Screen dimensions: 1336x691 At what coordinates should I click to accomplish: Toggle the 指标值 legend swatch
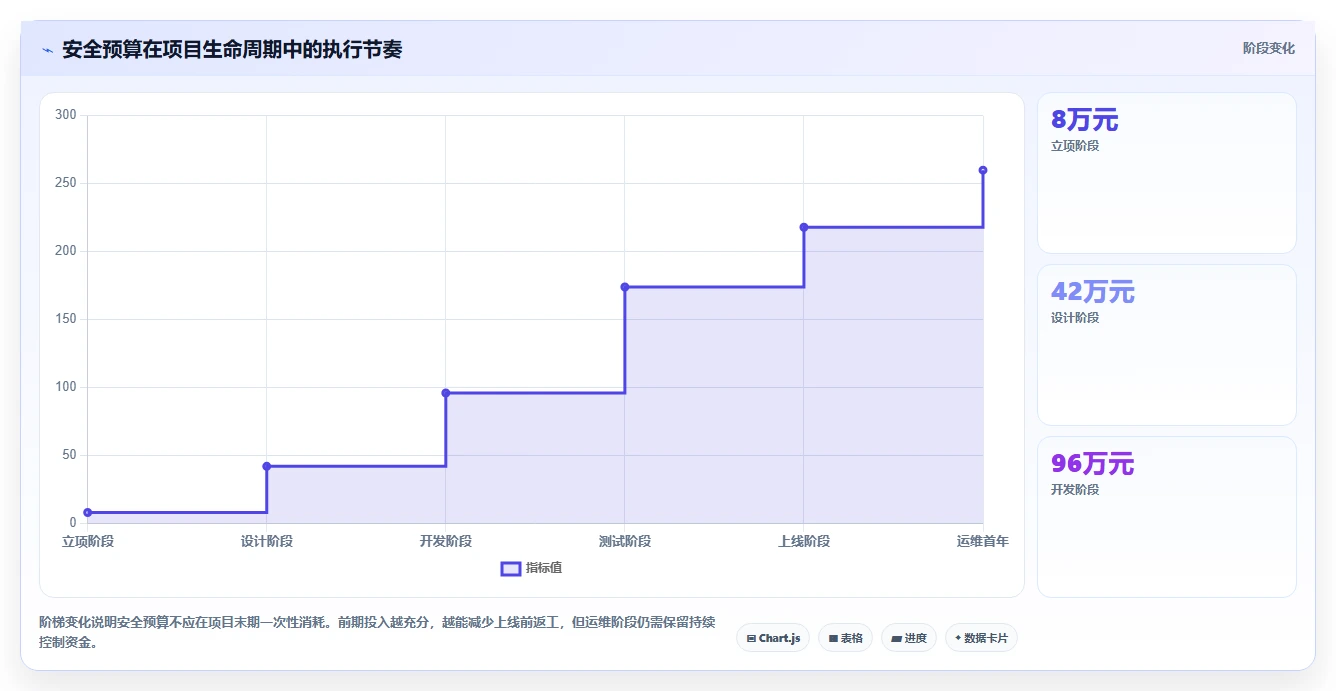tap(510, 568)
